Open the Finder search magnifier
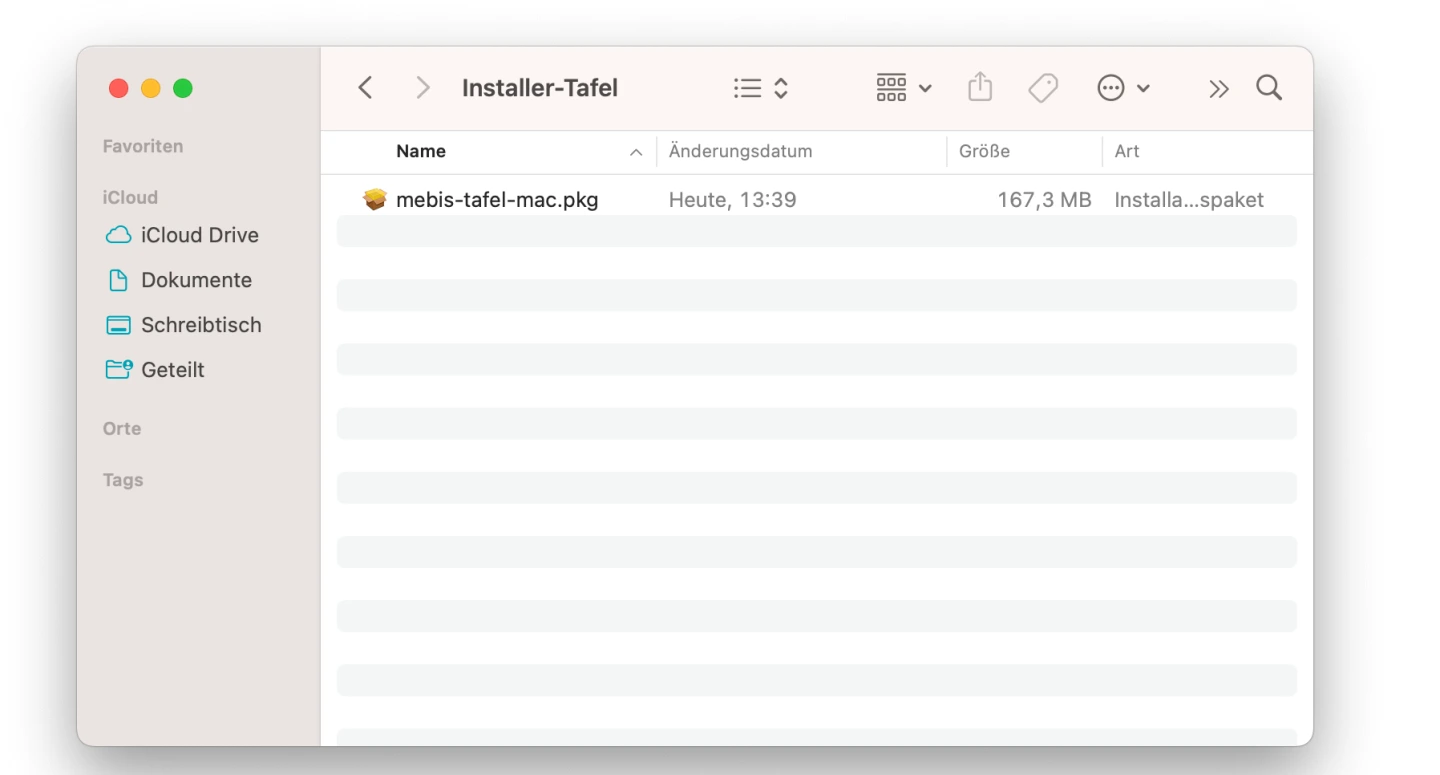Viewport: 1440px width, 775px height. tap(1269, 88)
